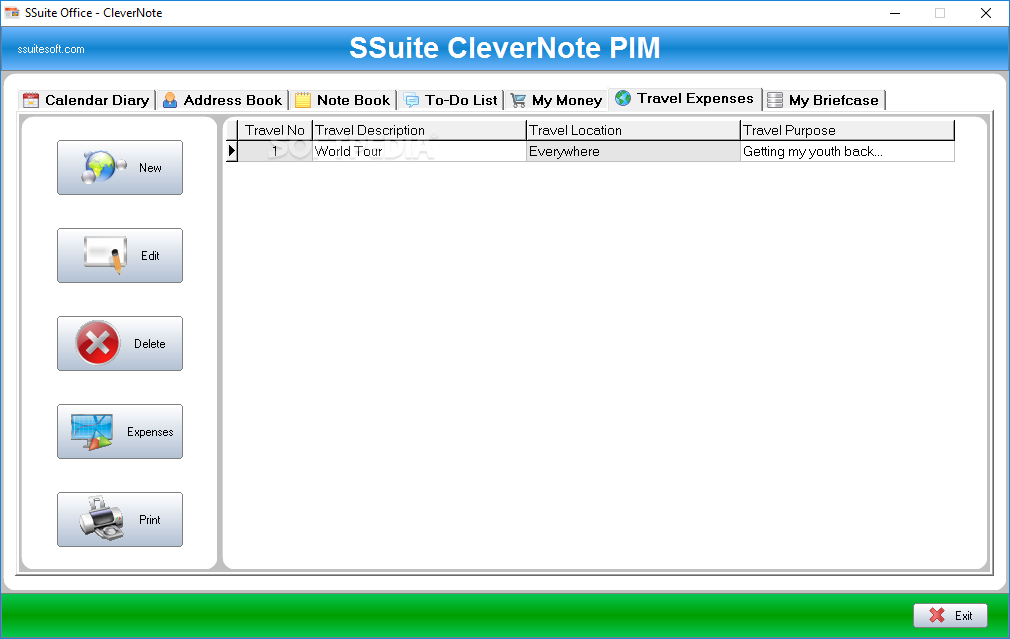Click the Exit label text
This screenshot has width=1010, height=639.
click(963, 616)
